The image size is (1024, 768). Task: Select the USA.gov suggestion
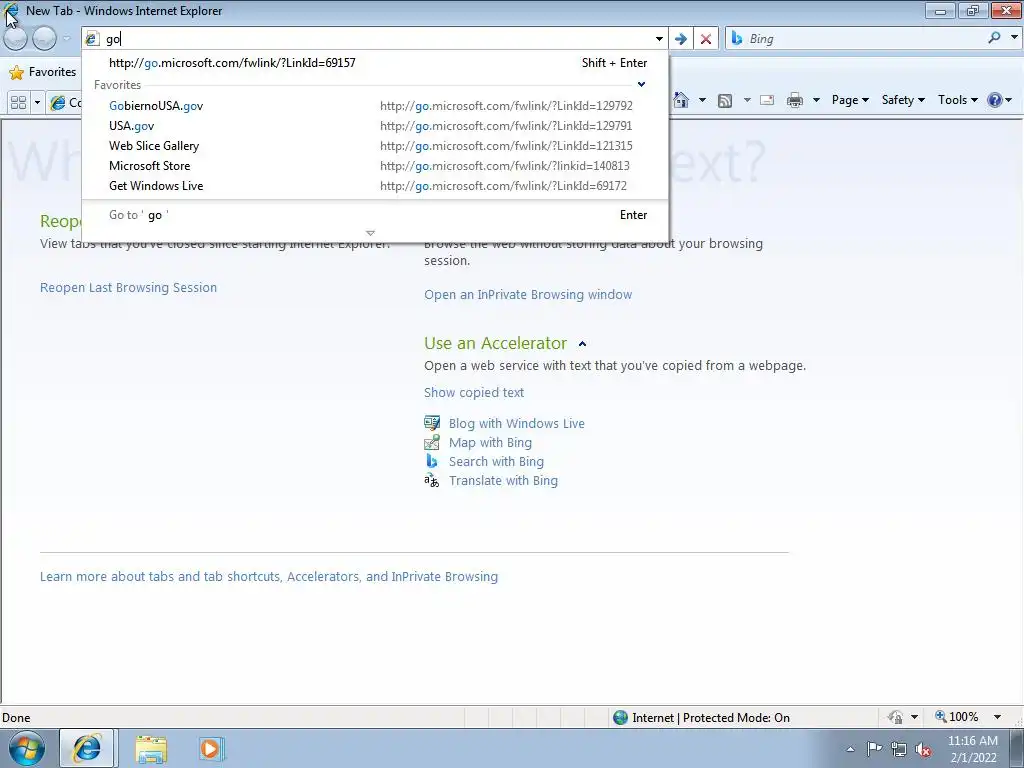(x=375, y=126)
